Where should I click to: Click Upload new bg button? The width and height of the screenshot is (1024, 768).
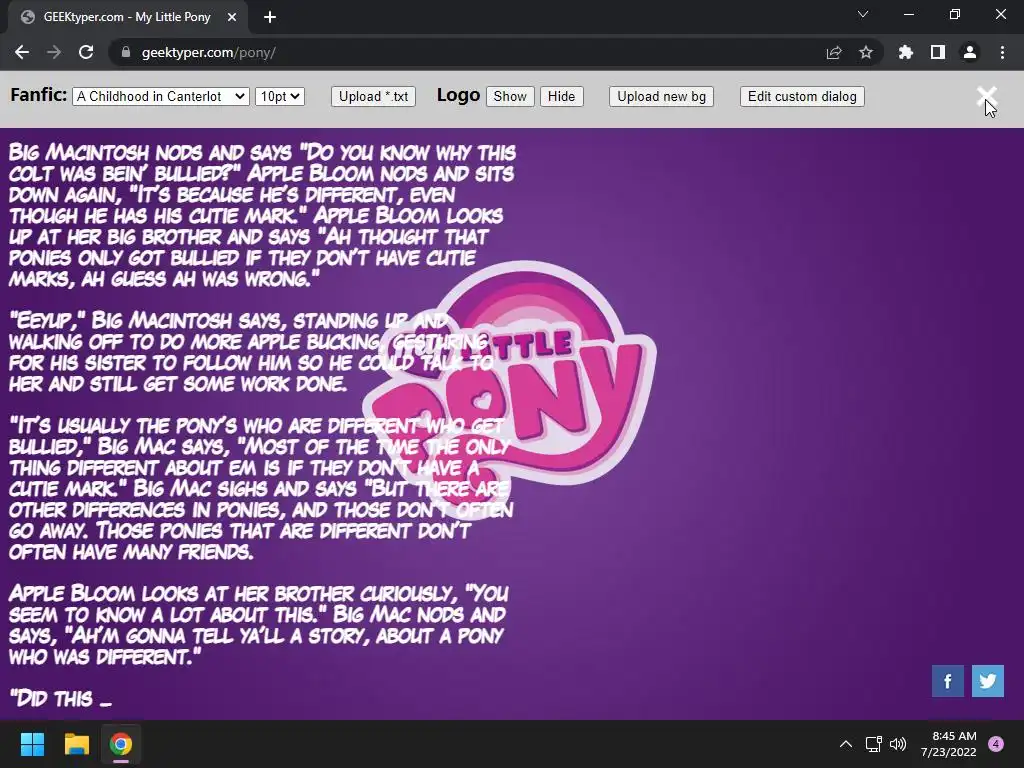point(662,97)
